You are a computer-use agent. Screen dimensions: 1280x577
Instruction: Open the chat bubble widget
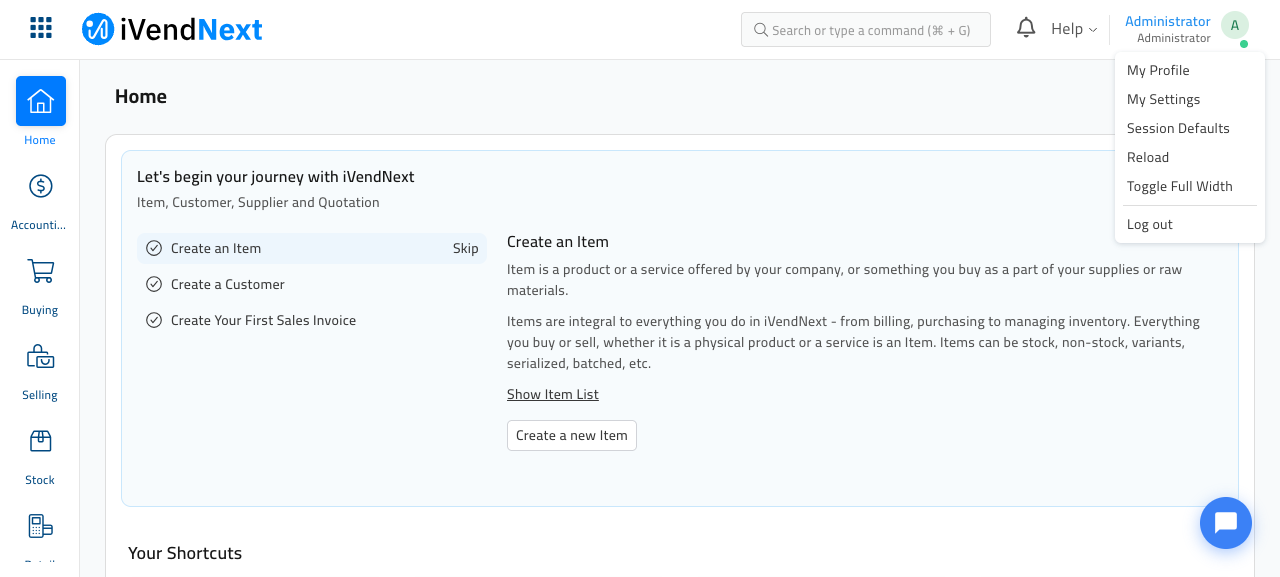[x=1226, y=523]
